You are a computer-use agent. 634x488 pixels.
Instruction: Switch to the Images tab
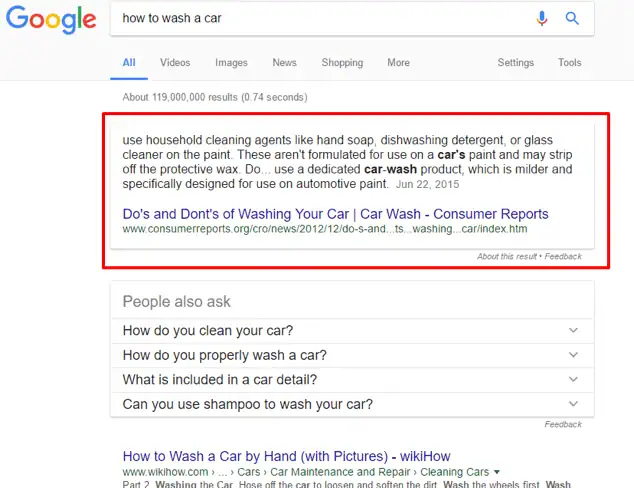[231, 63]
